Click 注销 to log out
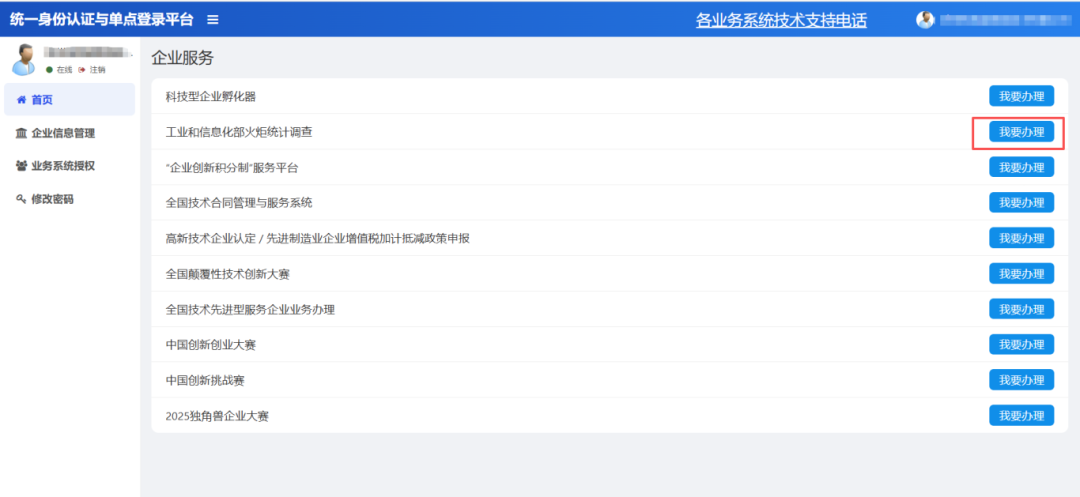 point(98,70)
